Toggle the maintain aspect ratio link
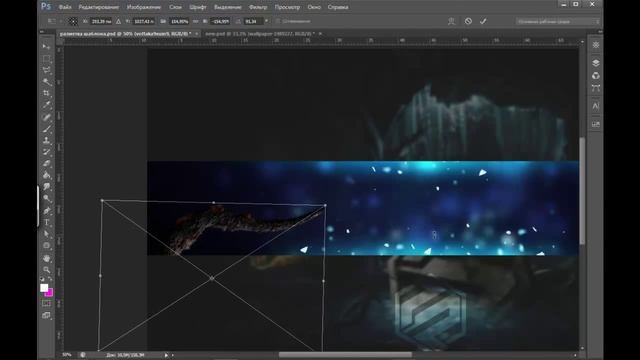640x360 pixels. pos(196,21)
